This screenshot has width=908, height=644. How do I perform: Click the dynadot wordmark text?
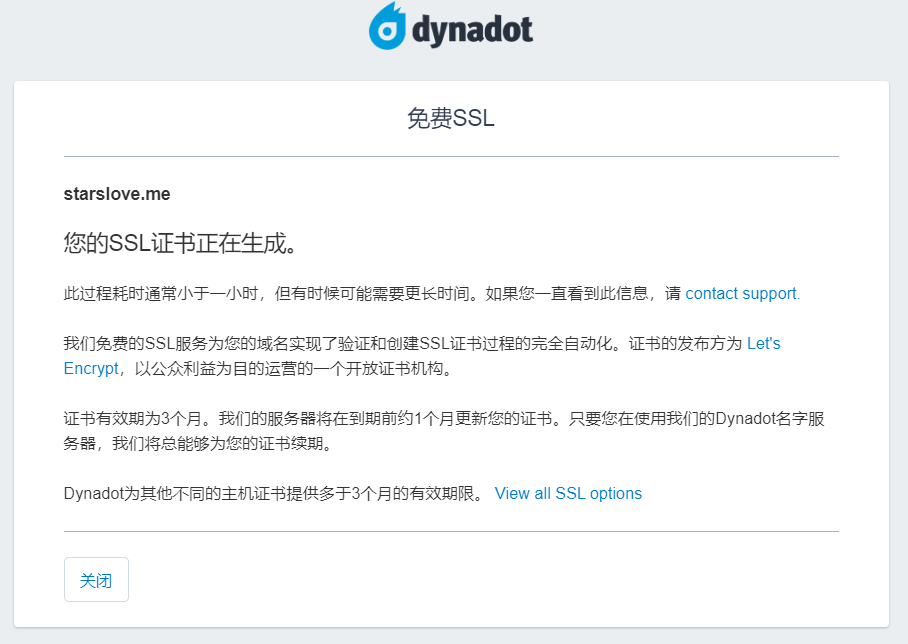coord(472,31)
